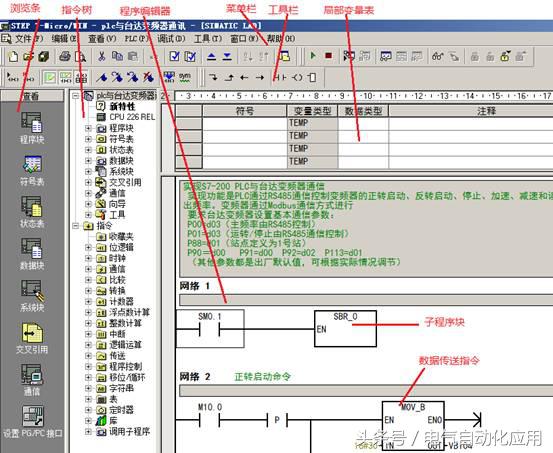
Task: Toggle network comments display button
Action: pyautogui.click(x=66, y=77)
